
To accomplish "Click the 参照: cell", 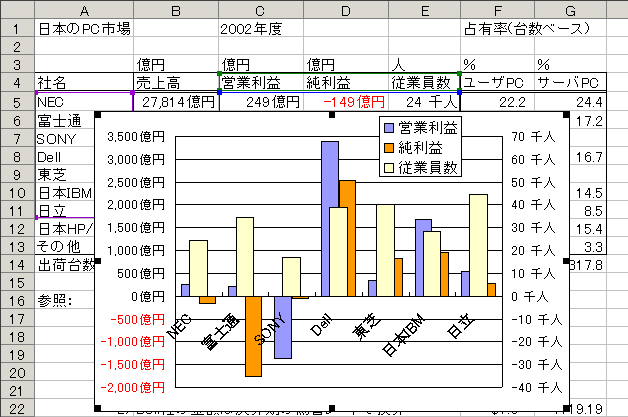I will tap(65, 300).
